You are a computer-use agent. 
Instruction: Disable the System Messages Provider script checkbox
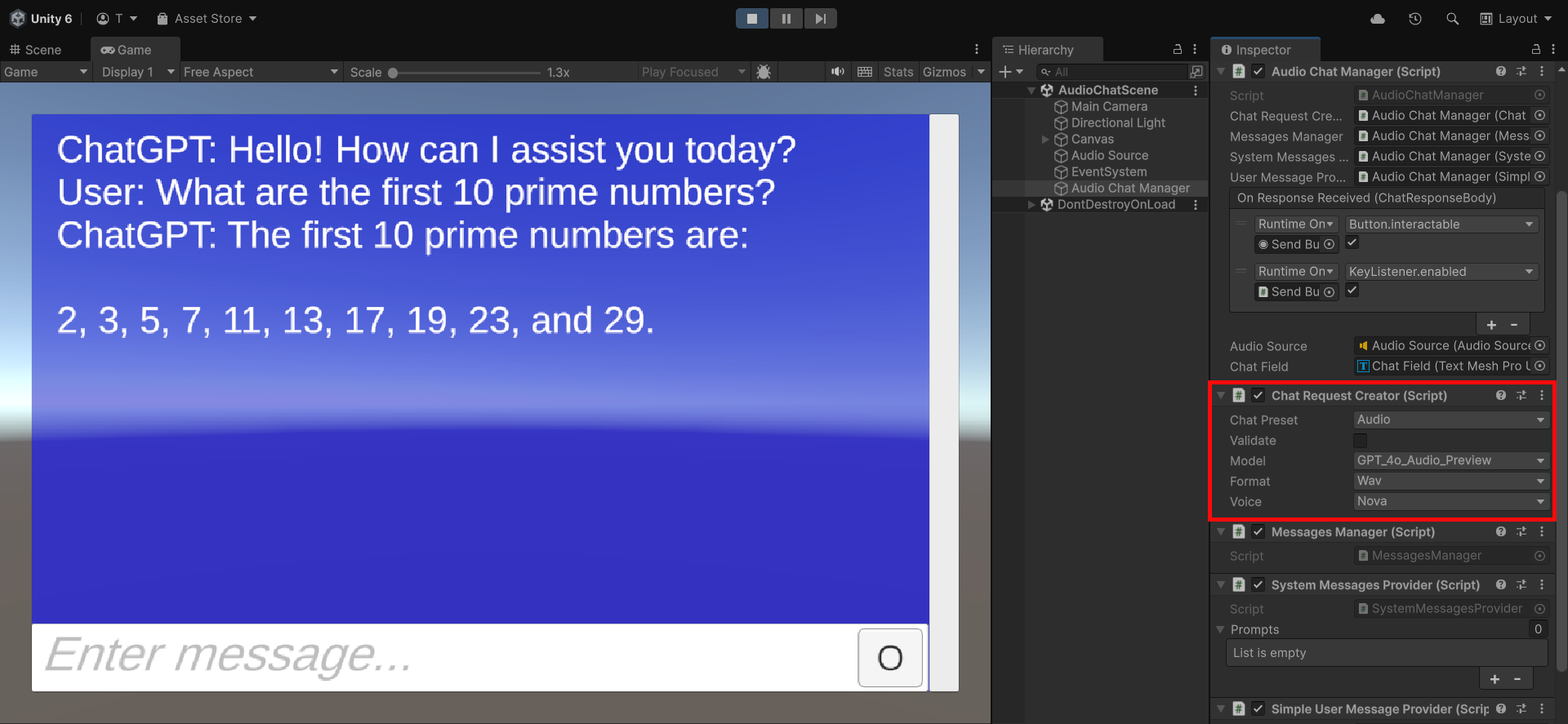(x=1258, y=585)
